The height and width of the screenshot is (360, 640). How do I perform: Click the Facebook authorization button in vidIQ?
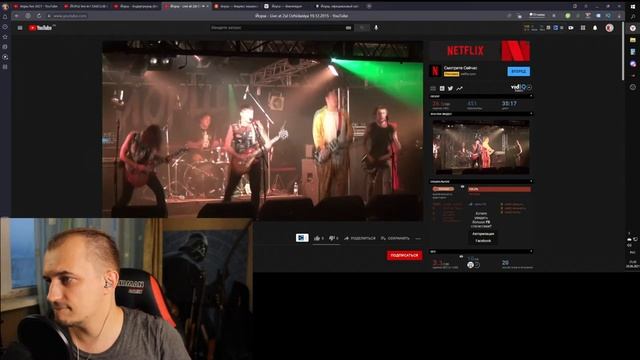point(483,237)
